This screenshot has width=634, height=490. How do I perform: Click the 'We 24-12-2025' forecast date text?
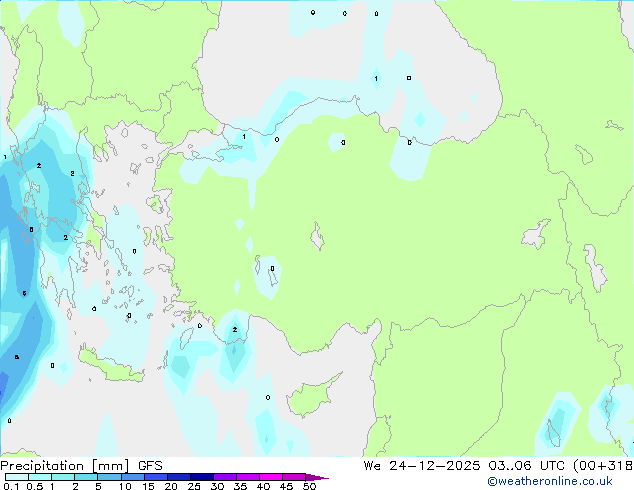click(x=422, y=466)
